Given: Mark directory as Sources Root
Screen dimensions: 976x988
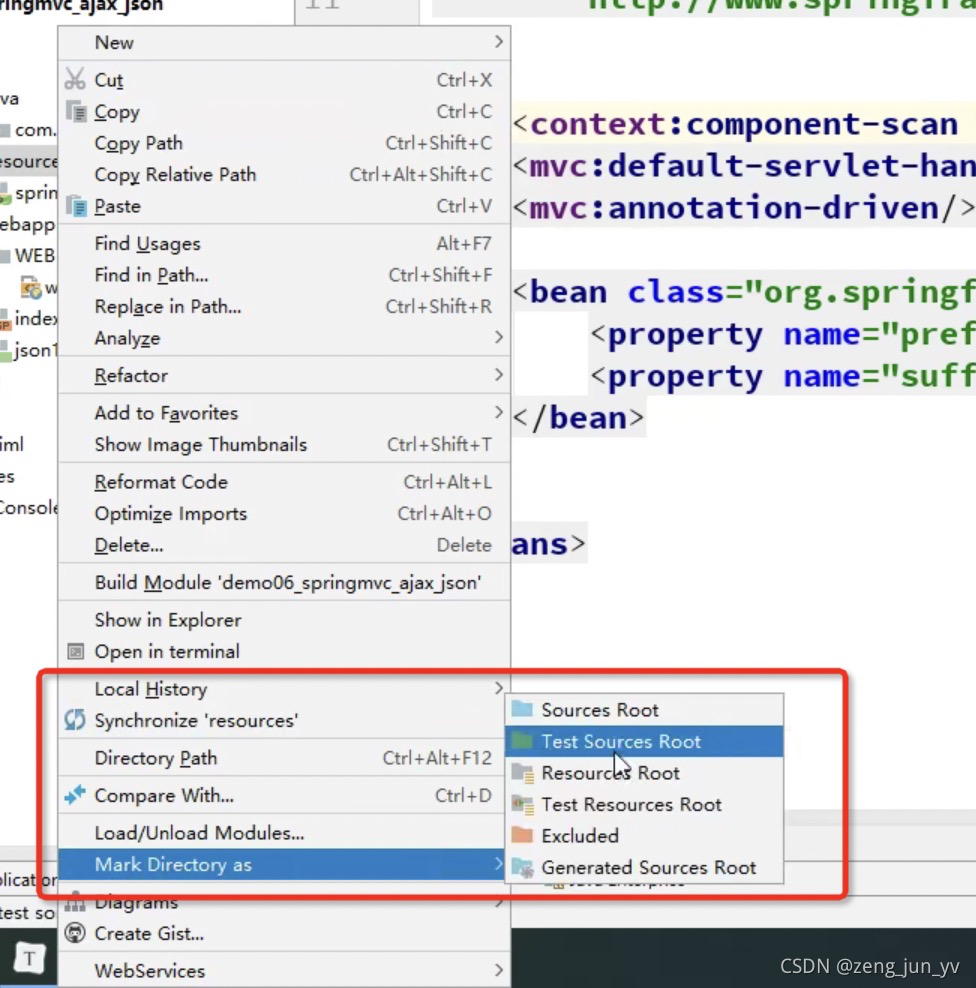Looking at the screenshot, I should click(644, 710).
